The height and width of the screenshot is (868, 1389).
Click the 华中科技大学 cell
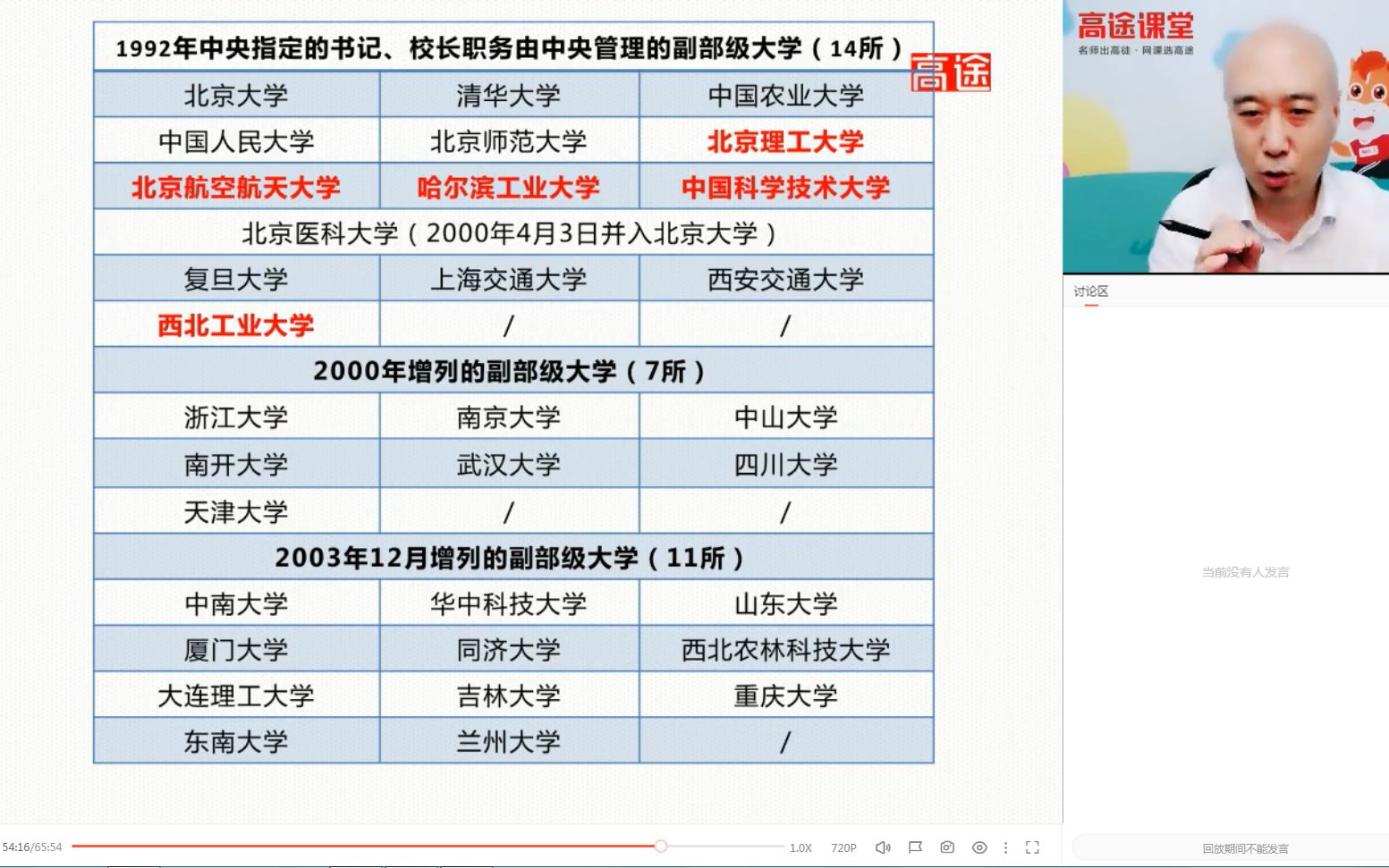509,603
